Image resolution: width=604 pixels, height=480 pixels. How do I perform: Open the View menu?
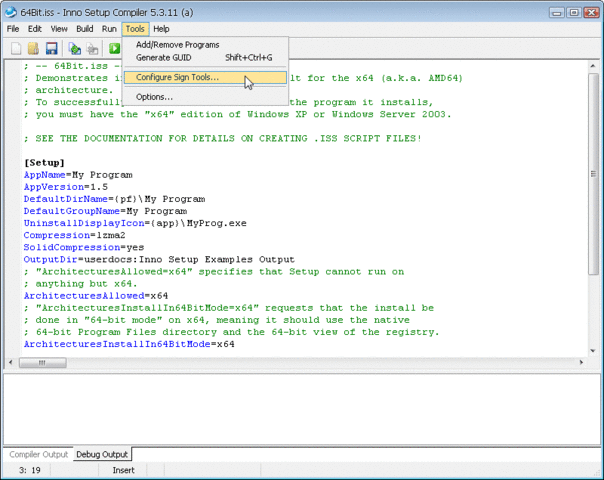[59, 29]
